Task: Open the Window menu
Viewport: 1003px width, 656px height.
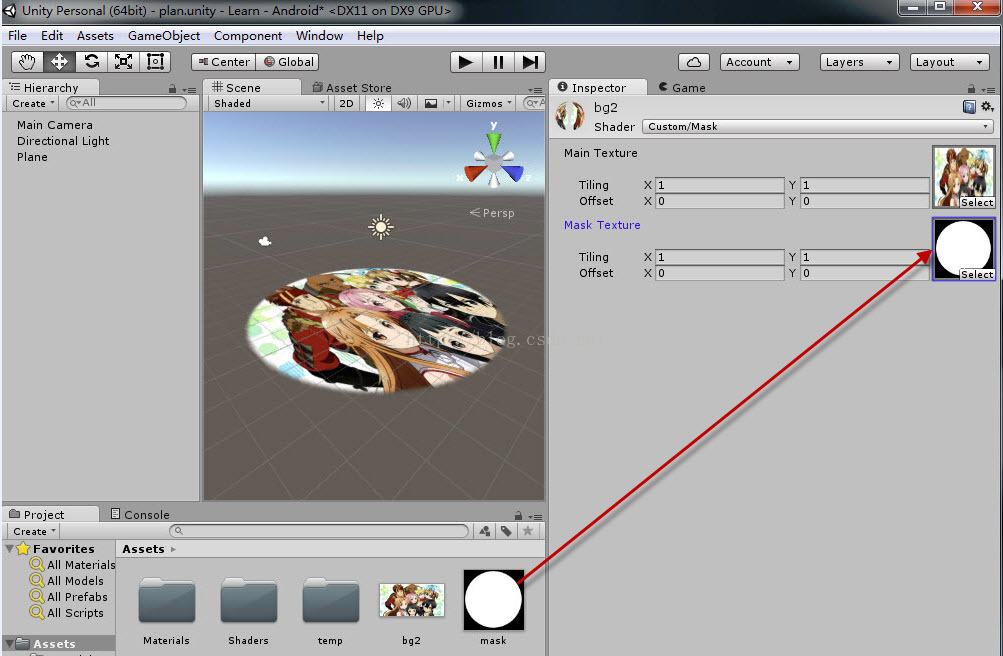Action: click(319, 36)
